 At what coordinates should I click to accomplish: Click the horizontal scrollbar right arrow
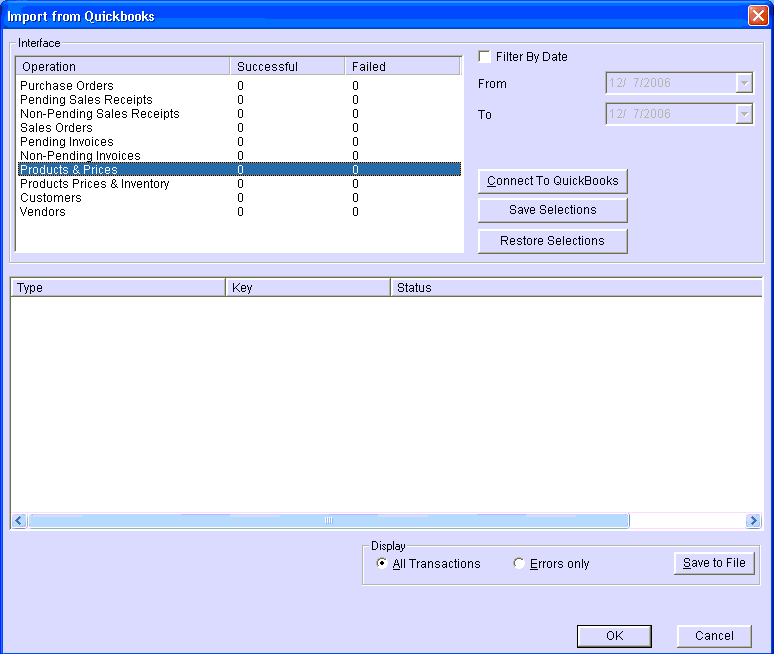tap(753, 520)
